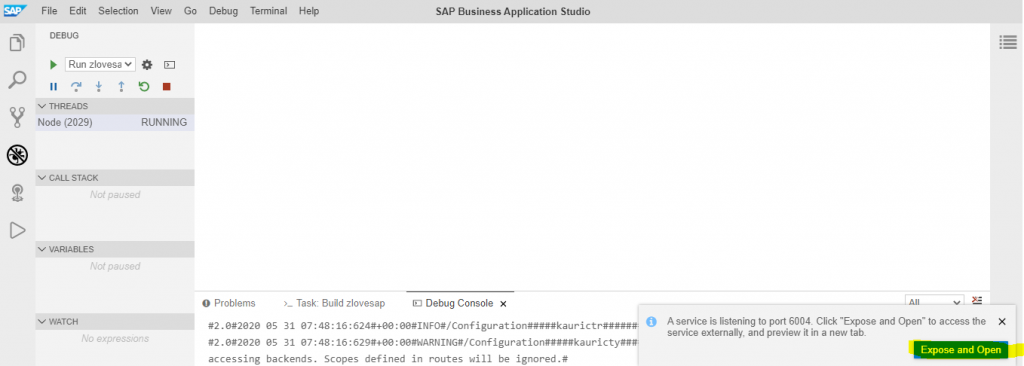Open the Edit menu
The image size is (1024, 366).
point(78,11)
